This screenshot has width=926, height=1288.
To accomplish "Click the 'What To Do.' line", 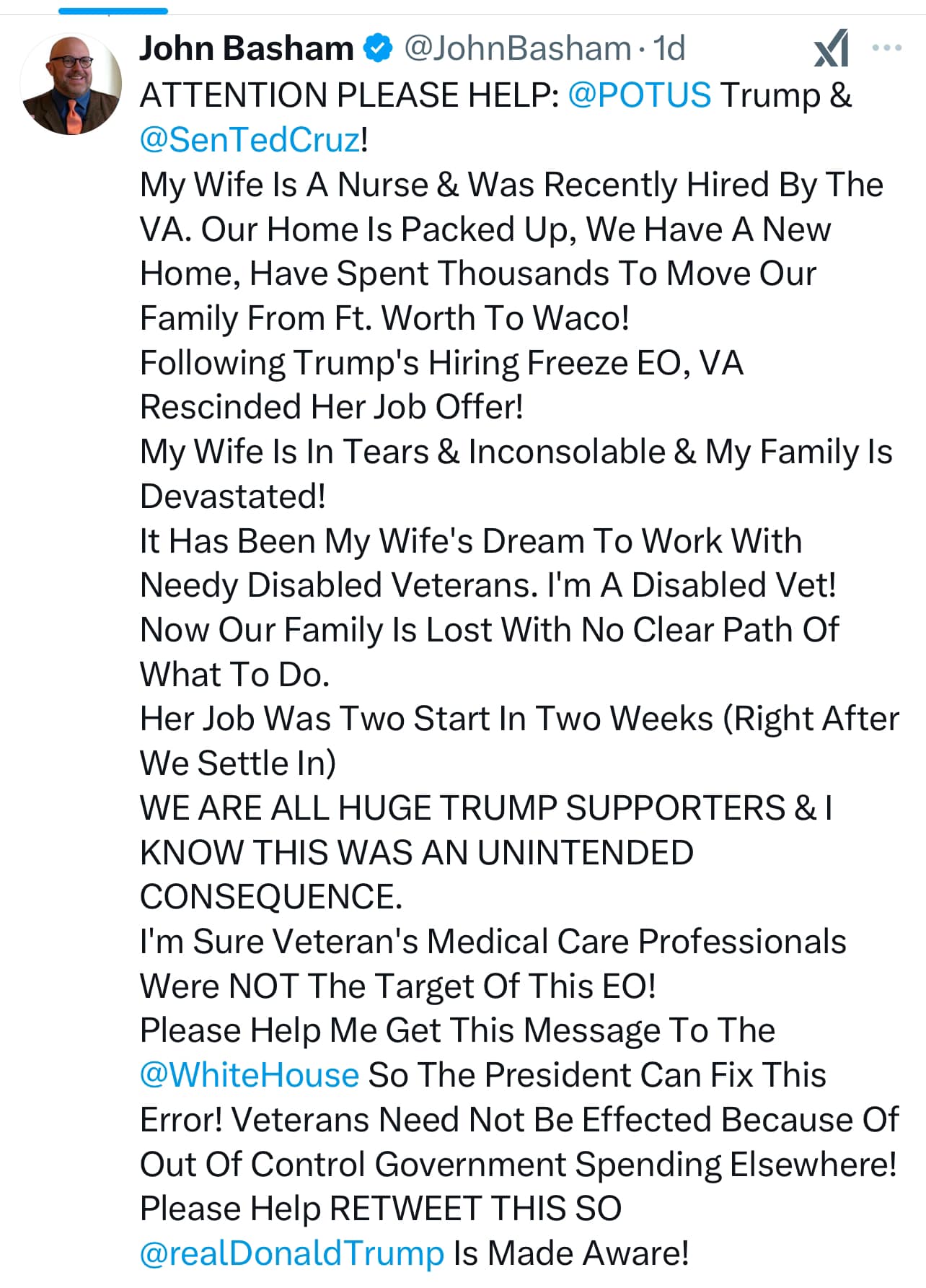I will [x=234, y=675].
